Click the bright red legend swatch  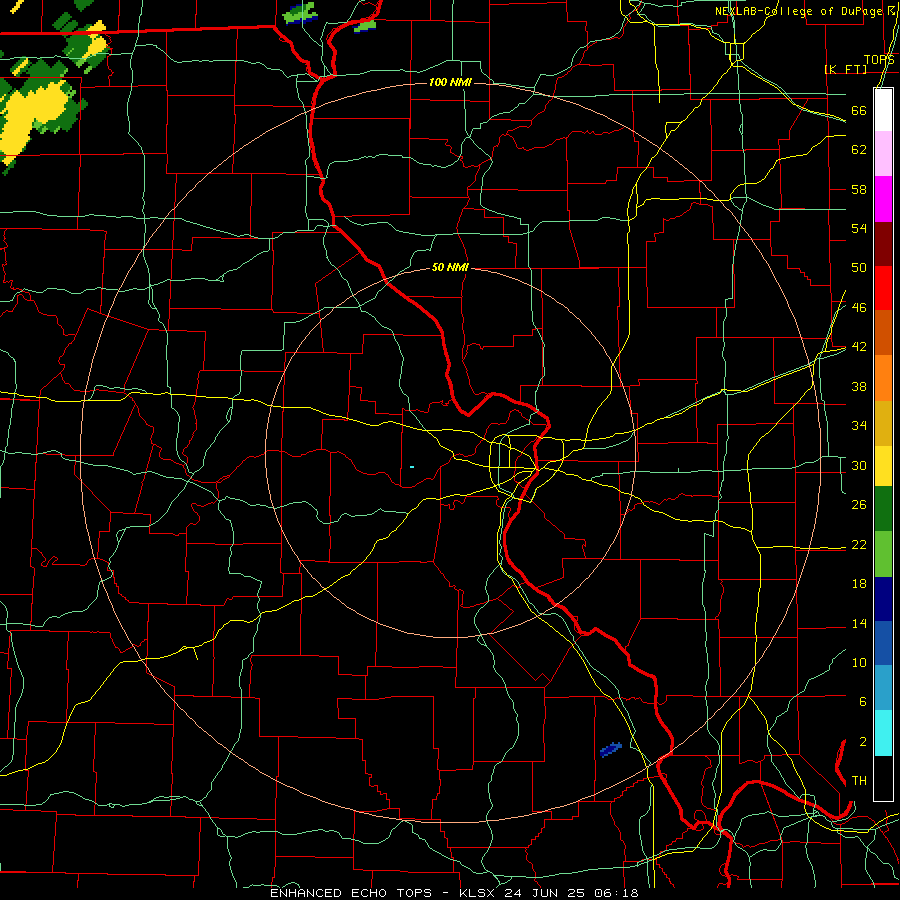(883, 289)
